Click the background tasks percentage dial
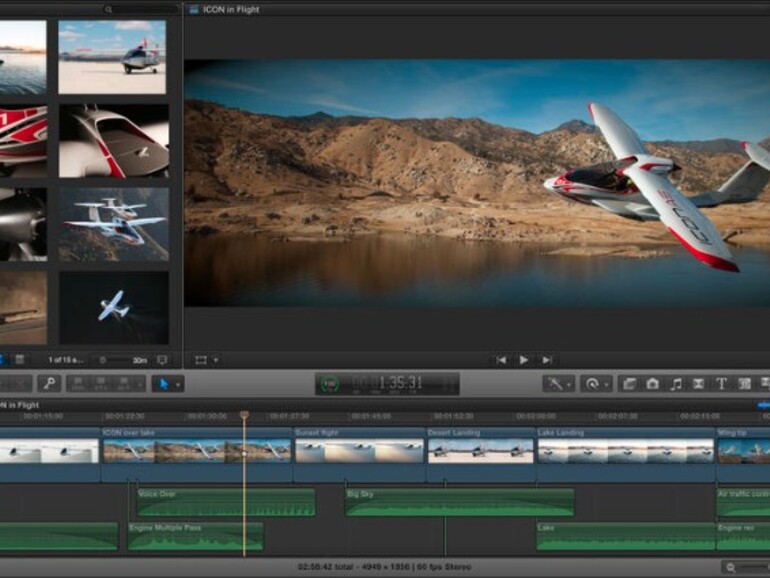The image size is (770, 578). [x=330, y=384]
